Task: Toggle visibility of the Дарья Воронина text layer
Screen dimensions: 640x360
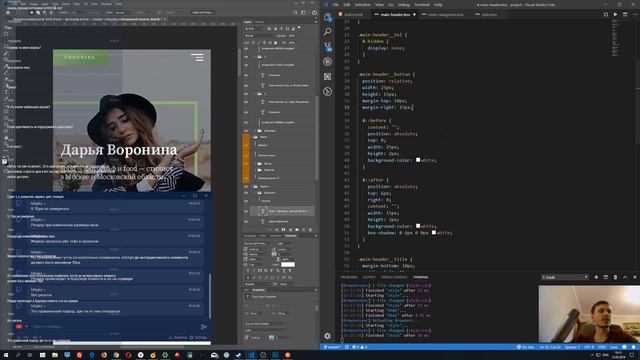Action: pyautogui.click(x=246, y=221)
